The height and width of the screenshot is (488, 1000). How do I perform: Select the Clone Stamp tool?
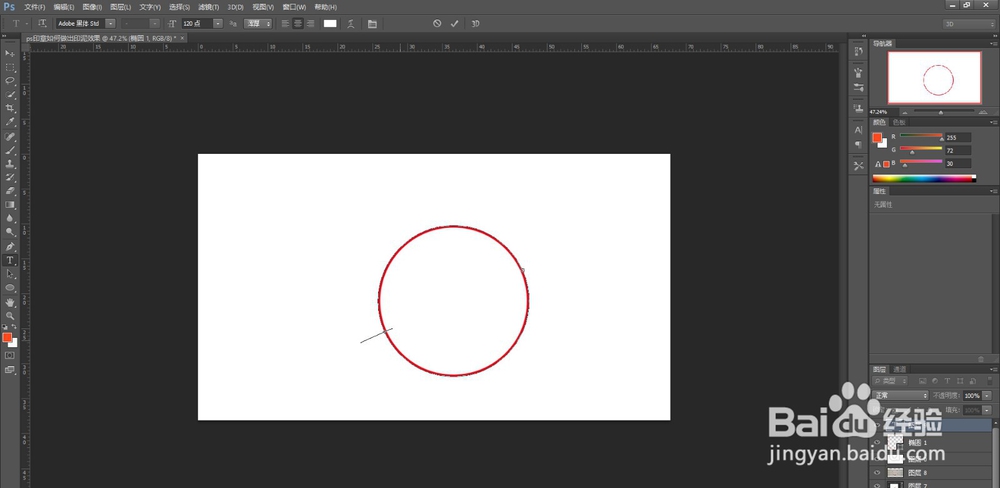(x=10, y=164)
